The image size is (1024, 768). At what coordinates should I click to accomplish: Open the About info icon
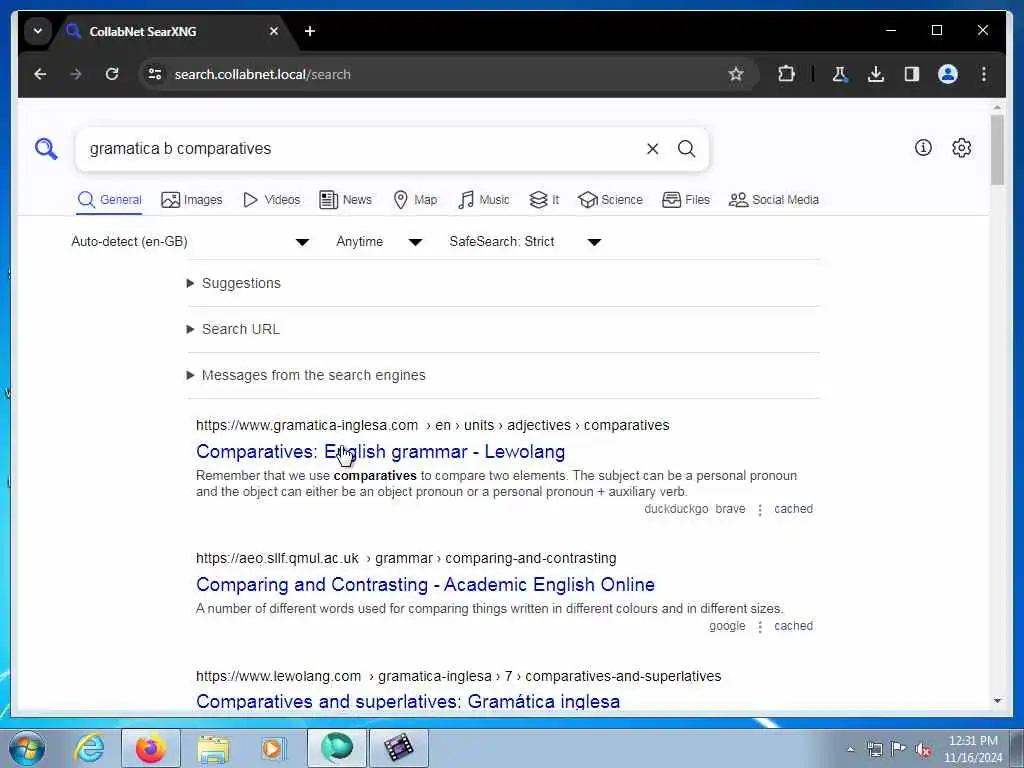click(923, 148)
